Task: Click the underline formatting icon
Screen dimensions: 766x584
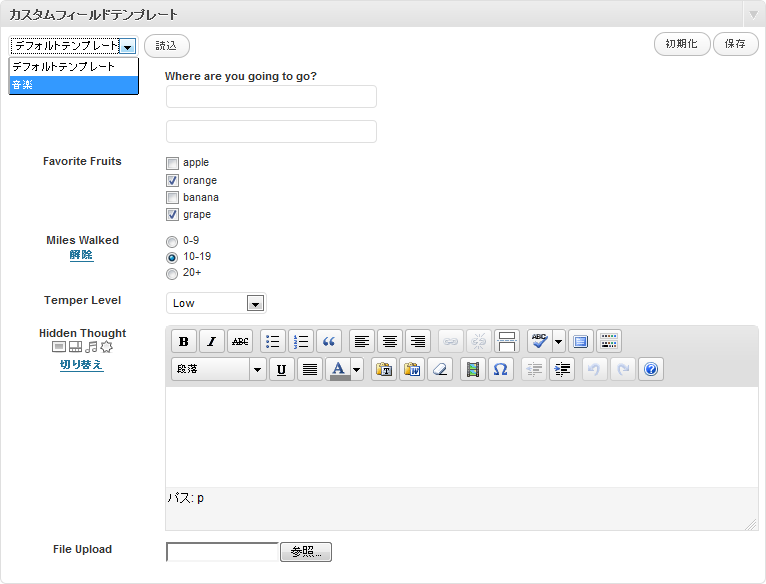Action: pyautogui.click(x=282, y=369)
